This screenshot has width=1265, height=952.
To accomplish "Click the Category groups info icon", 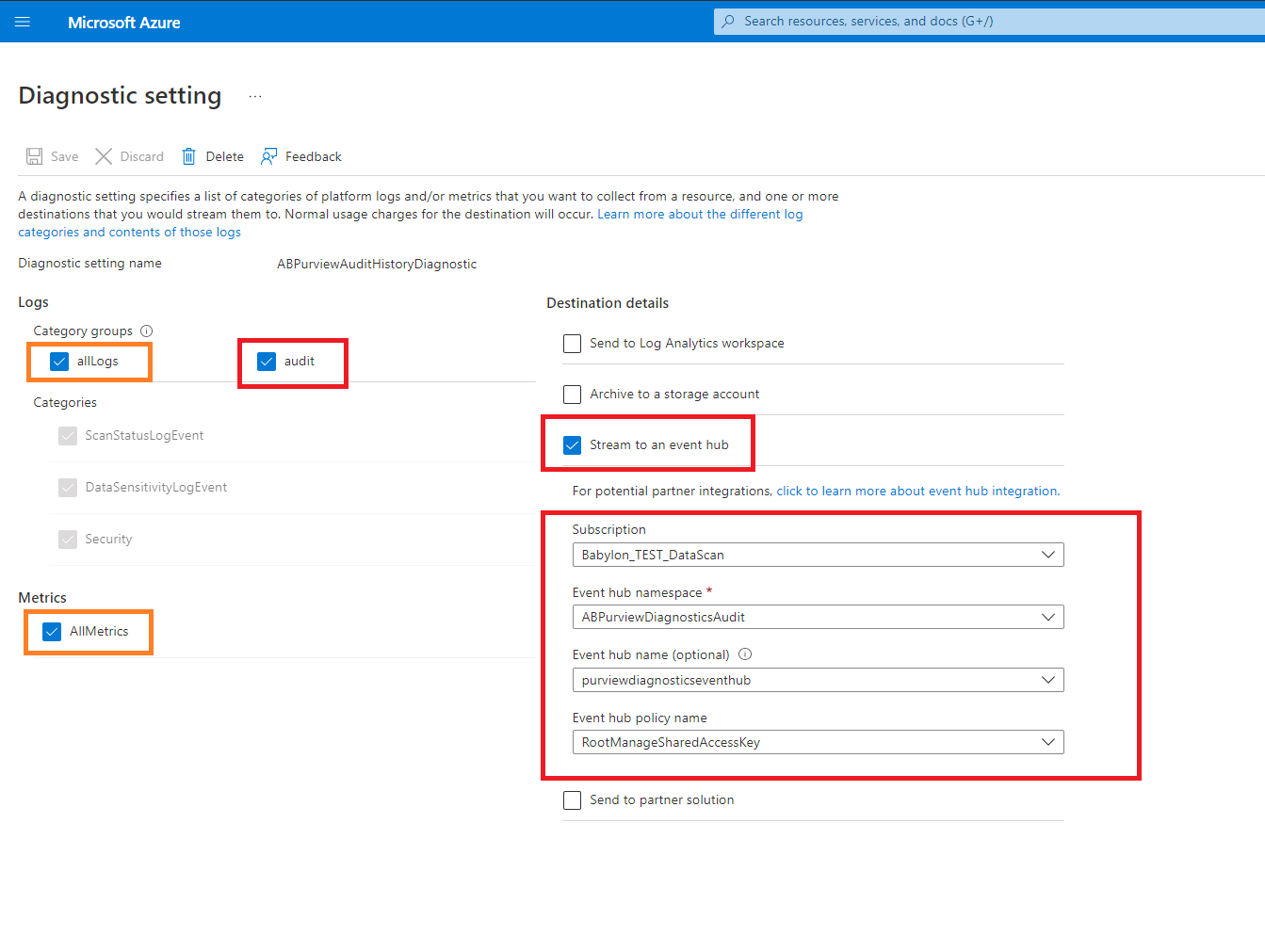I will [x=146, y=331].
